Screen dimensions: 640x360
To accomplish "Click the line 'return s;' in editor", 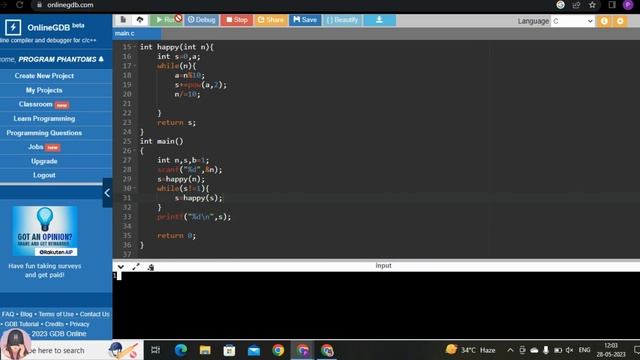I will (x=176, y=122).
